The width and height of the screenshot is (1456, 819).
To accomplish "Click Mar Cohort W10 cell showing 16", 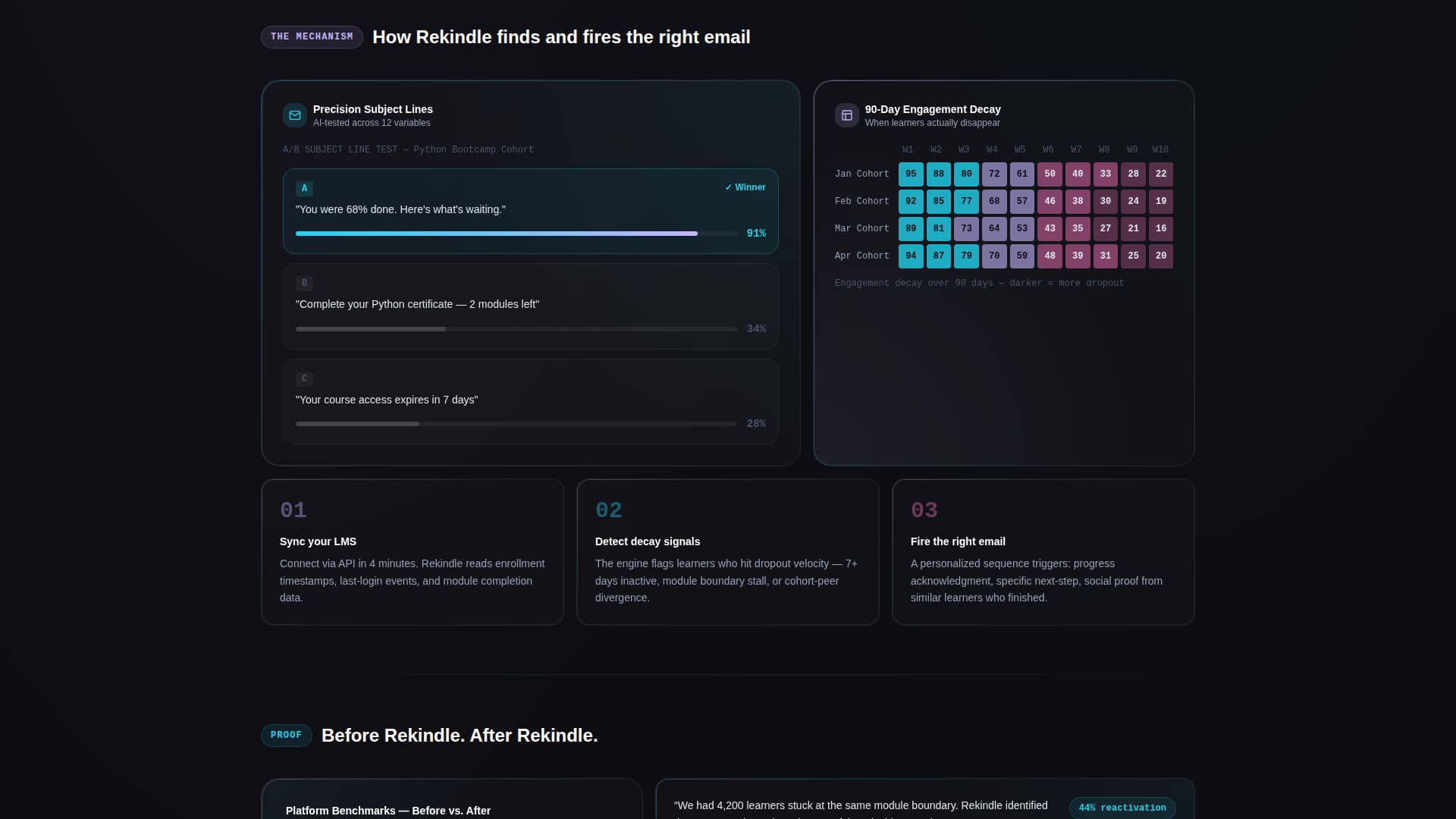I will click(x=1161, y=229).
